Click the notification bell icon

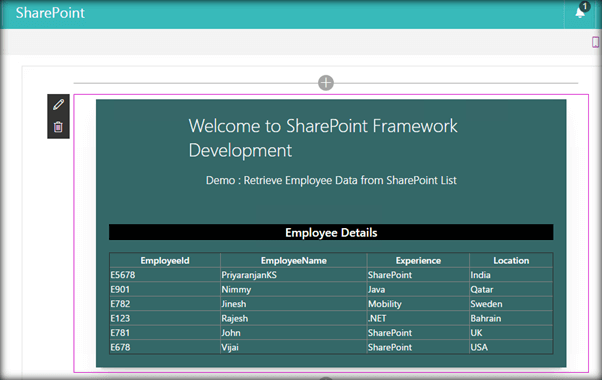click(580, 13)
